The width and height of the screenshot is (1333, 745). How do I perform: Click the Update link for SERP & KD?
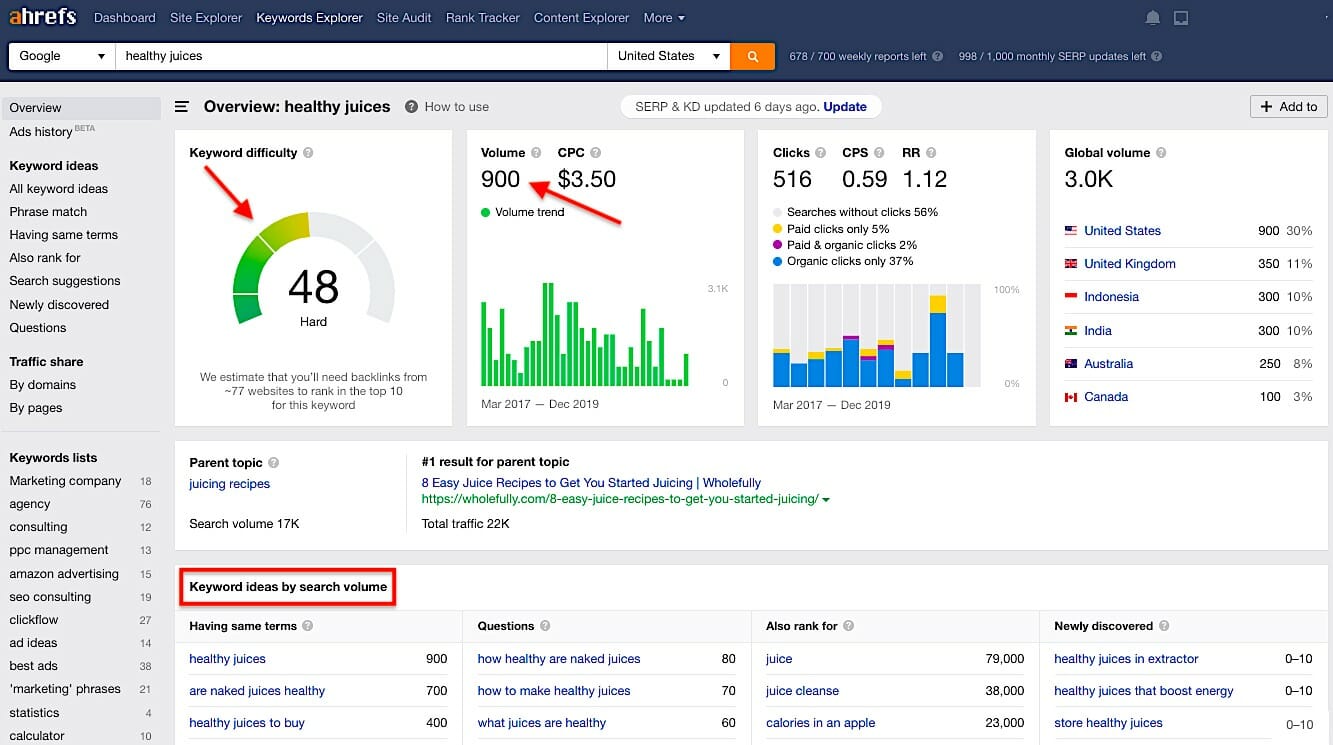[x=845, y=107]
